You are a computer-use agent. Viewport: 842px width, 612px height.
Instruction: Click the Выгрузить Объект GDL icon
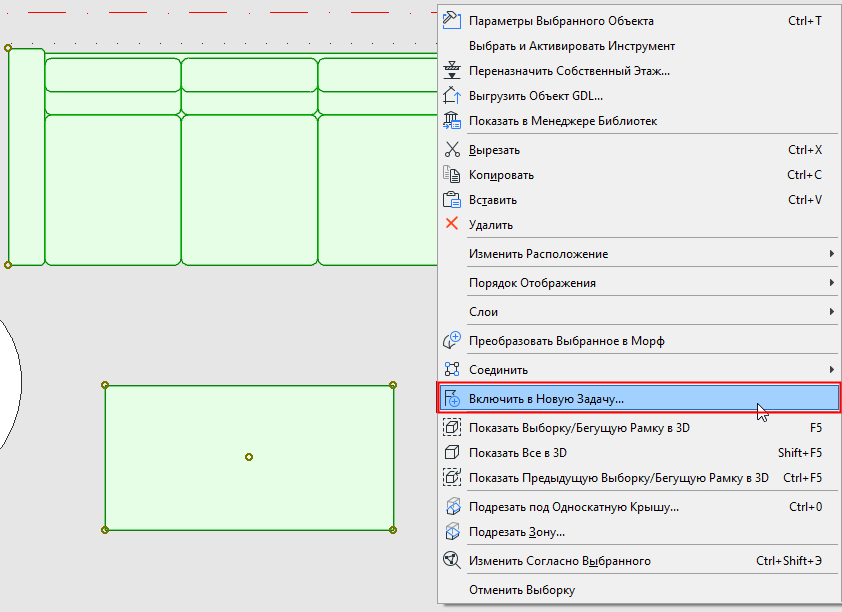[452, 96]
